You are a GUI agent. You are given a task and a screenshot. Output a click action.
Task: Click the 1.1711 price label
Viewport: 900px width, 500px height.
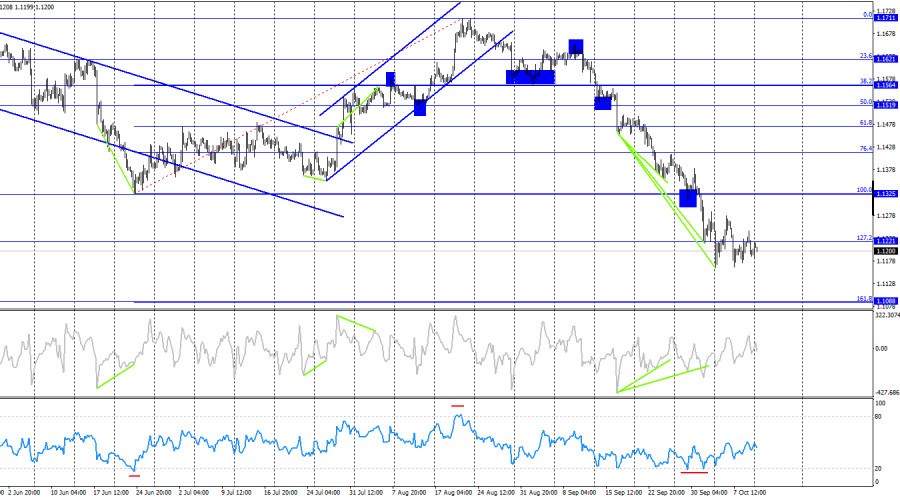coord(886,18)
